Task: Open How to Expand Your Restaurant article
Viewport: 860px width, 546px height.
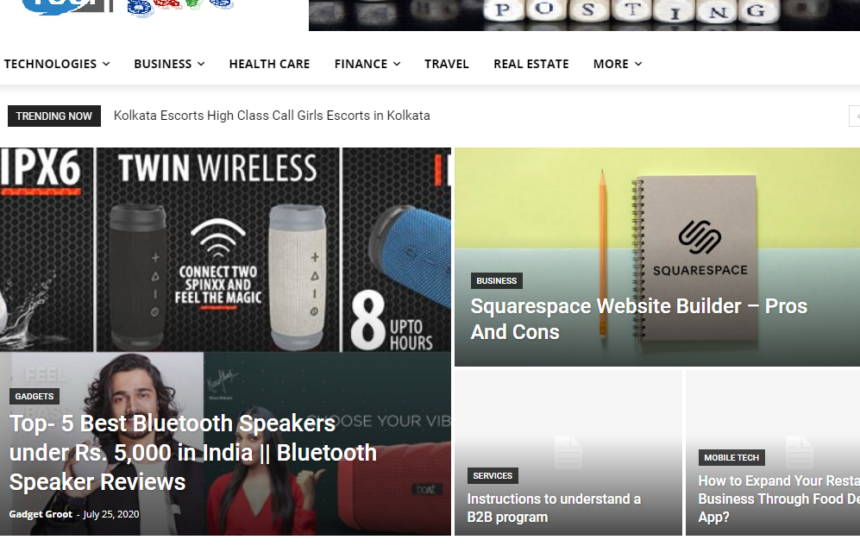Action: click(x=779, y=499)
